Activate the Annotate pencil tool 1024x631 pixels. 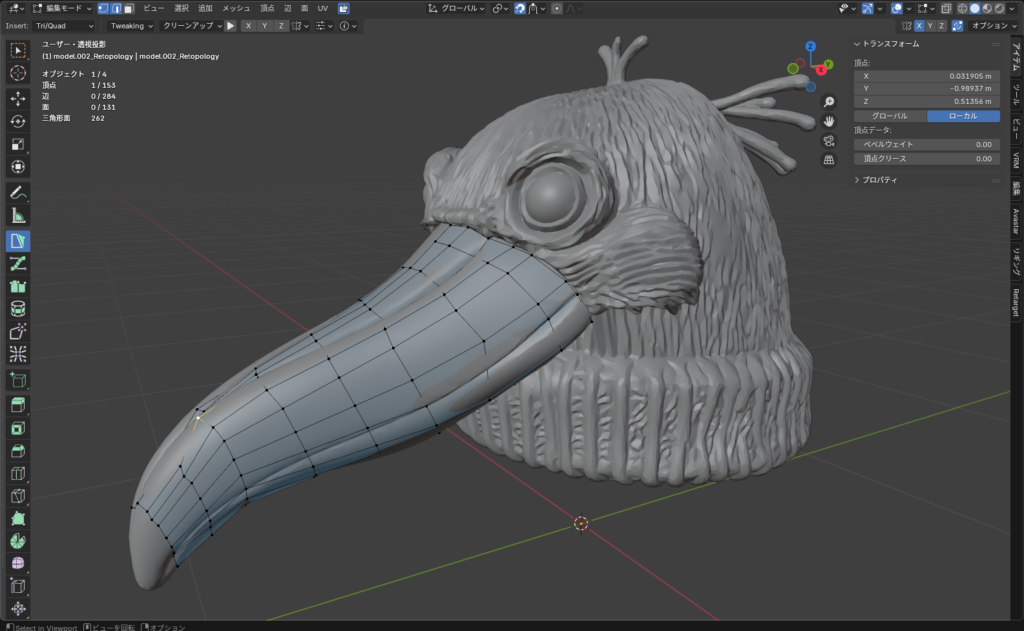[18, 191]
